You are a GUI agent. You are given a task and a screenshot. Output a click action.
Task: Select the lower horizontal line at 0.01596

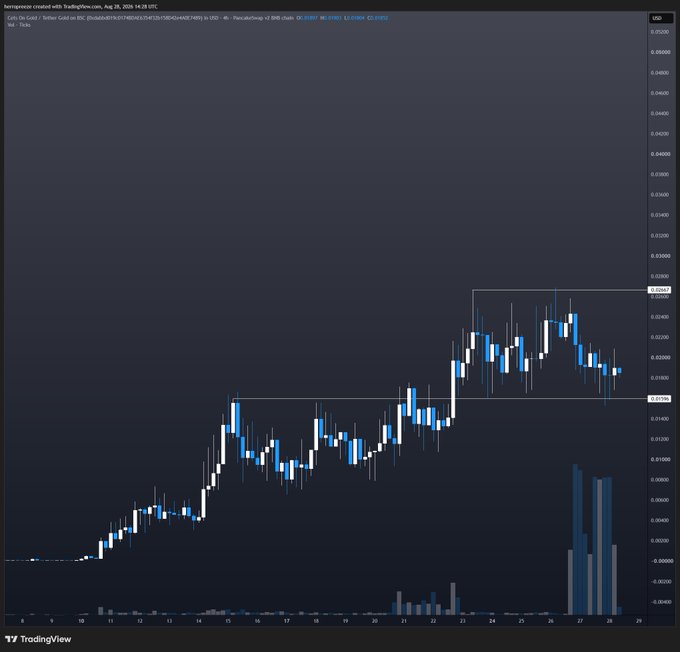[x=440, y=398]
